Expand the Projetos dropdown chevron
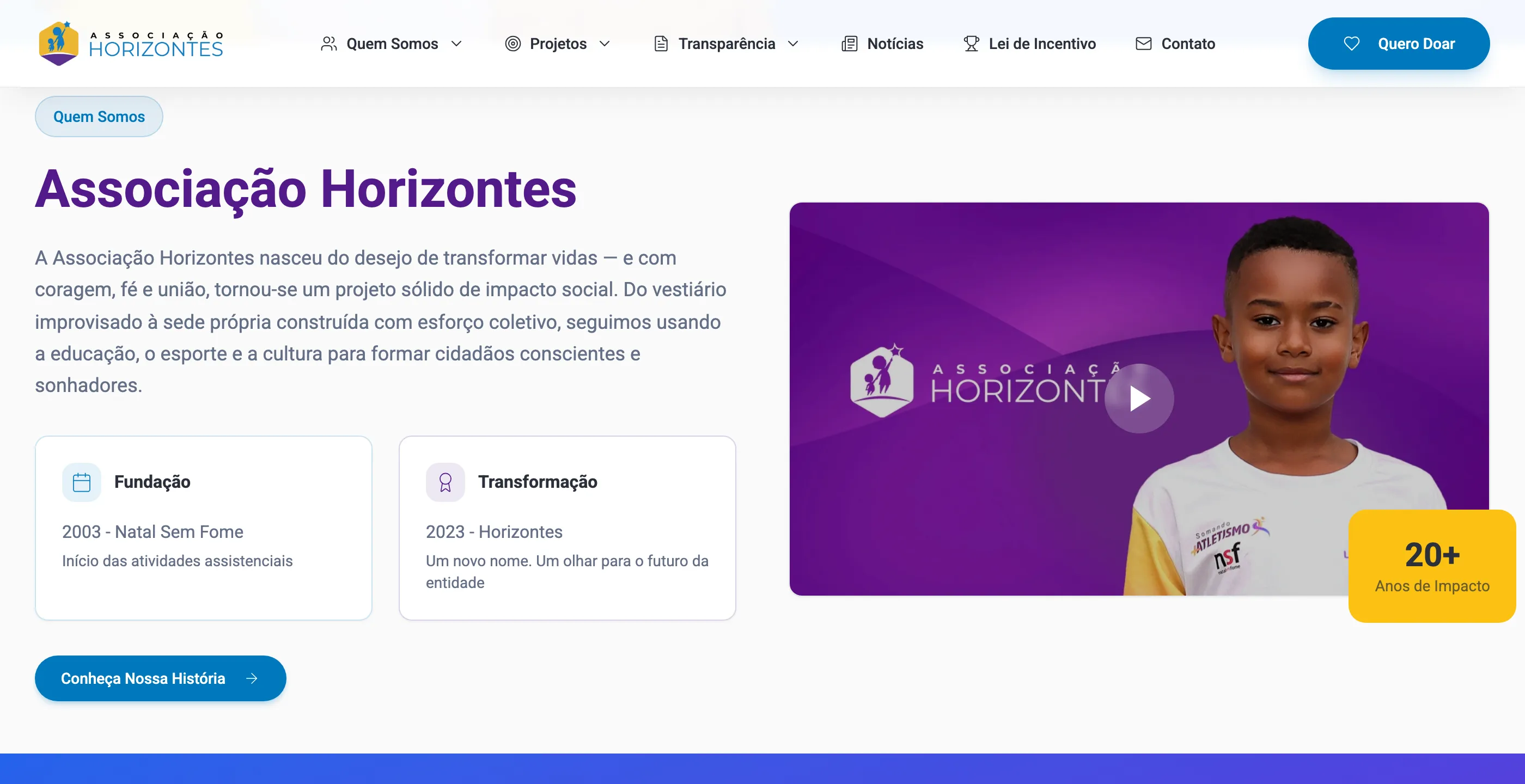Viewport: 1525px width, 784px height. point(605,44)
